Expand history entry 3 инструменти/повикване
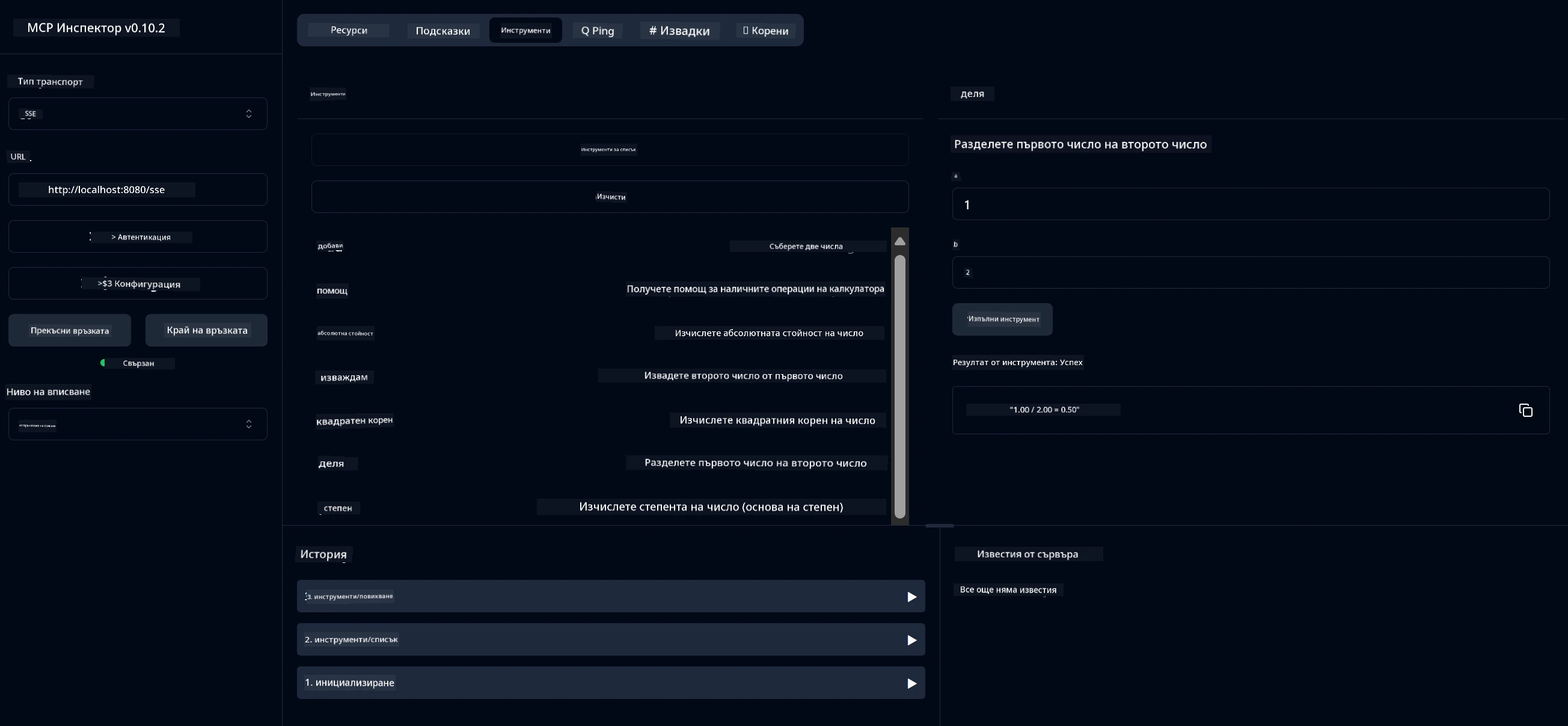1568x726 pixels. (610, 596)
